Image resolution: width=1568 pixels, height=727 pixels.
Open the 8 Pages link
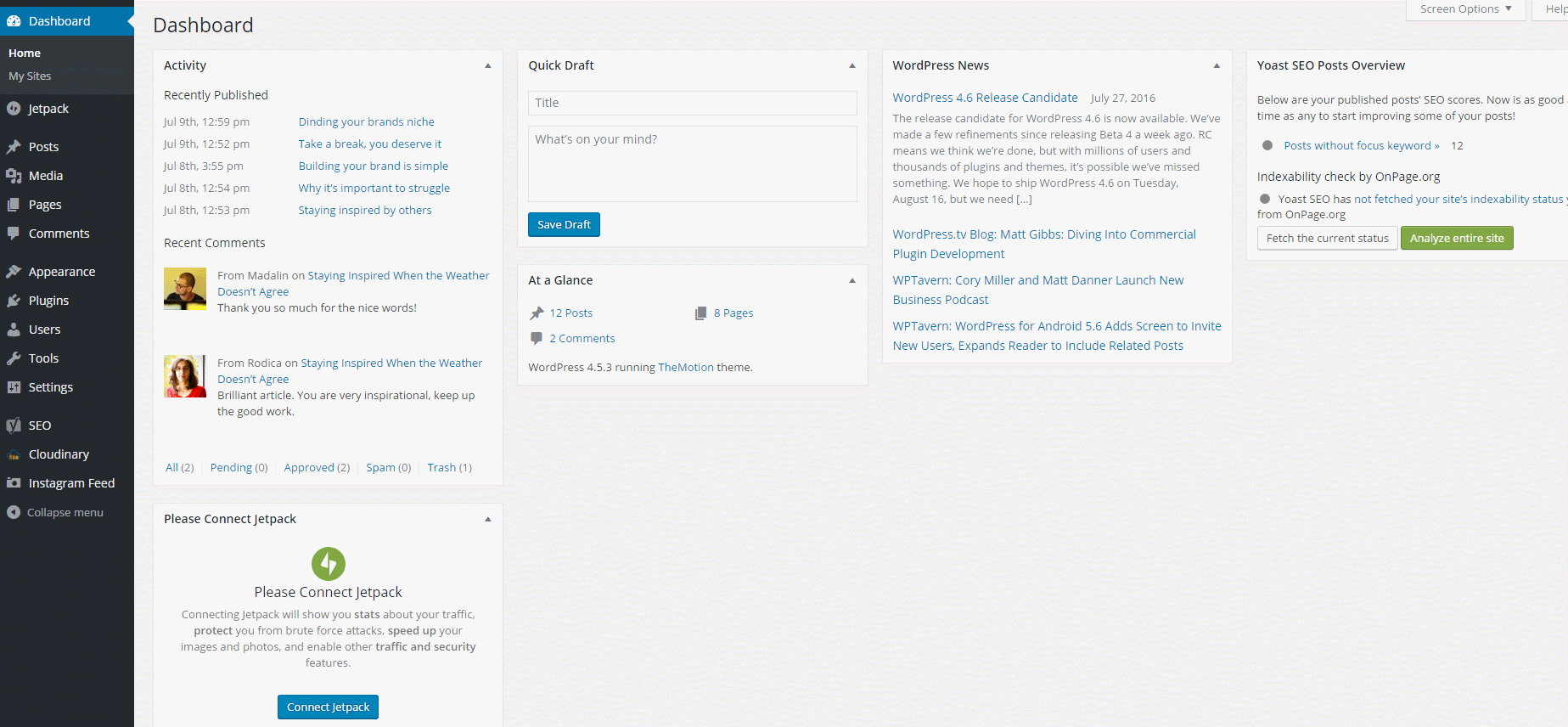[733, 313]
